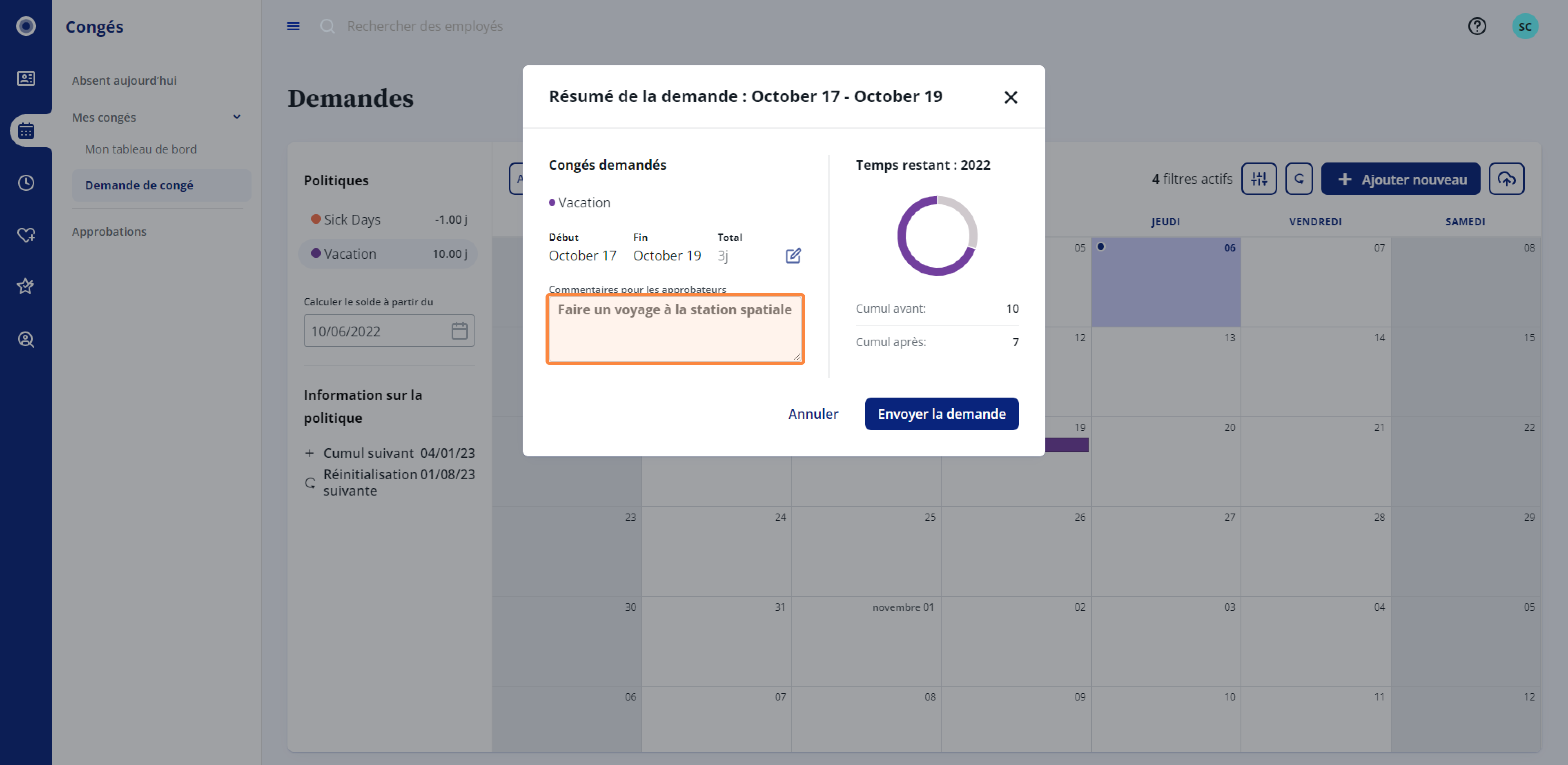Click the Fin date October 19
The image size is (1568, 765).
click(666, 256)
